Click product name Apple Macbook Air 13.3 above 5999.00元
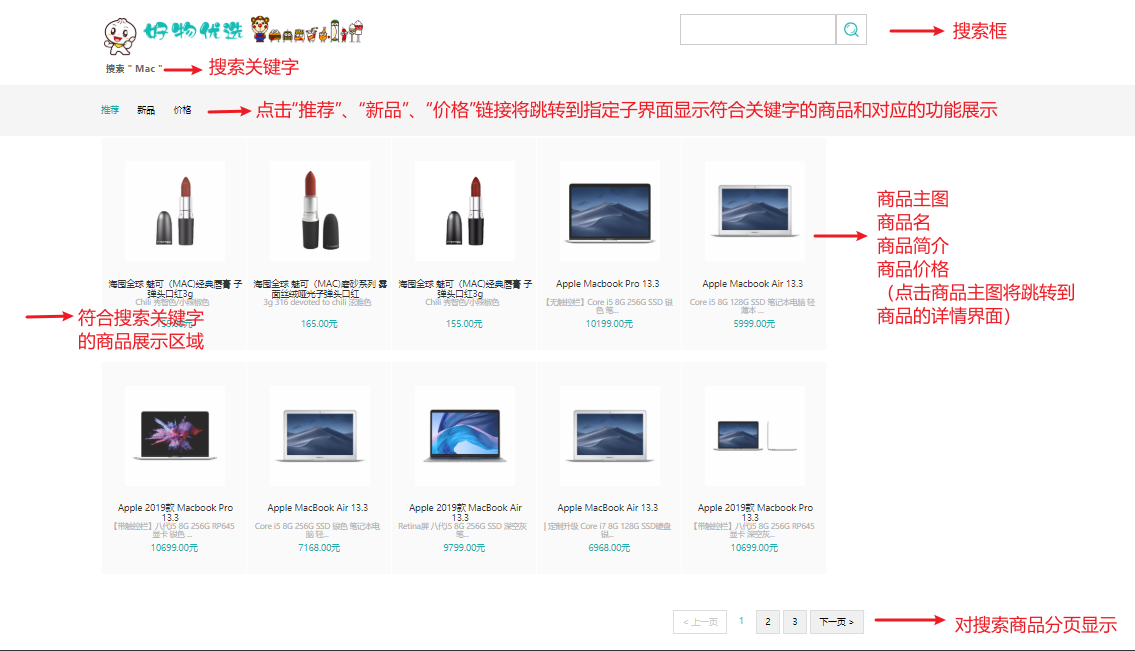This screenshot has width=1135, height=651. pyautogui.click(x=753, y=284)
